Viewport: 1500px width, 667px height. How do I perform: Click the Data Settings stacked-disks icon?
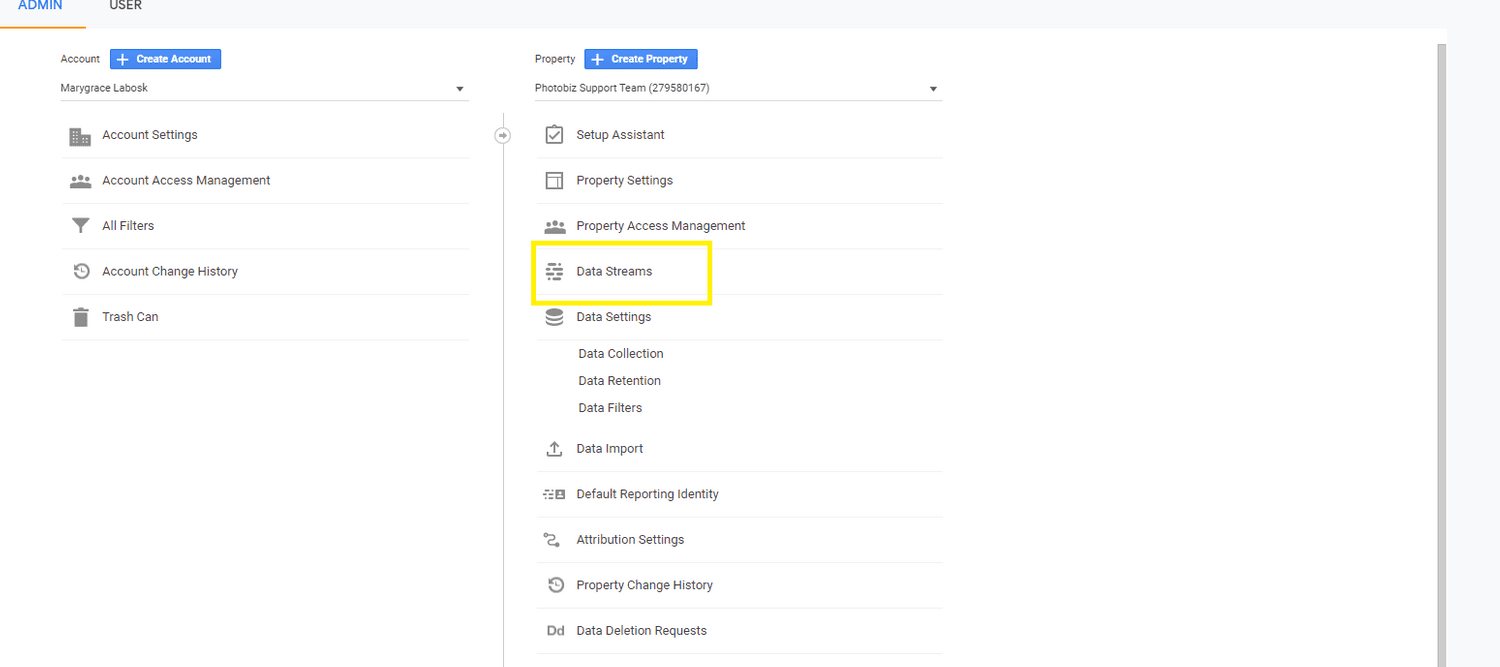click(554, 316)
